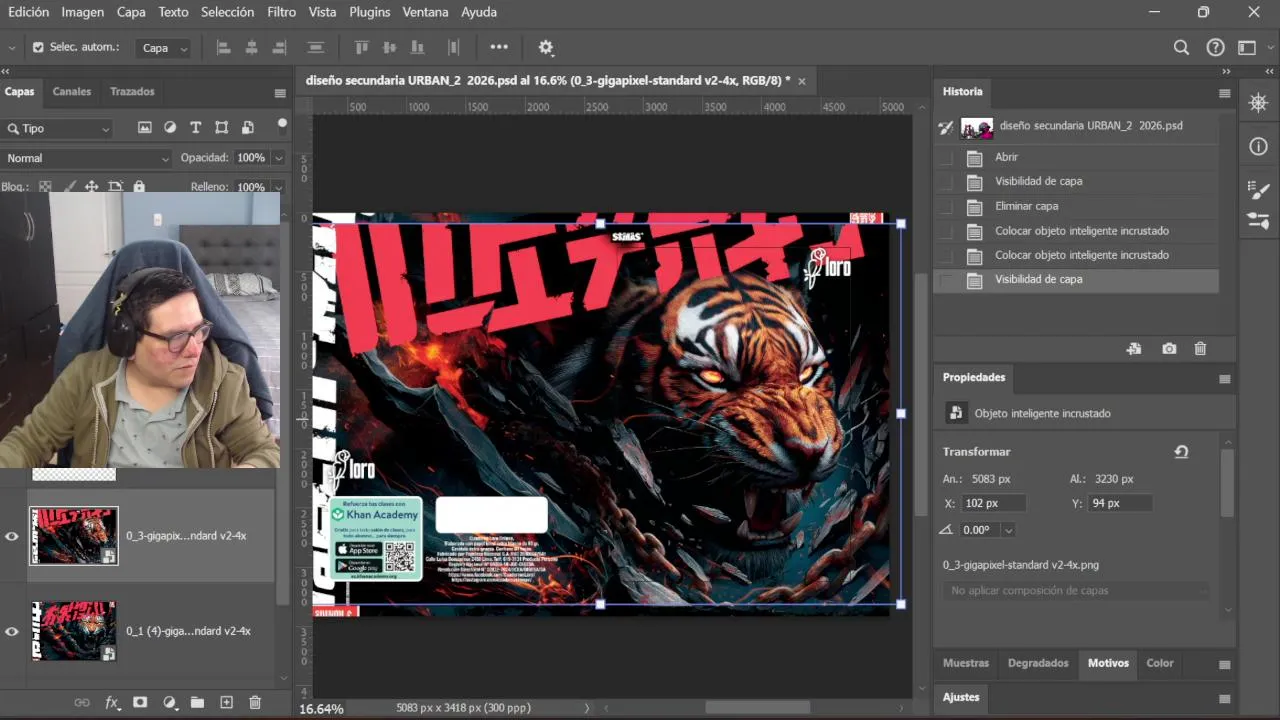Open the Filtro menu

281,12
